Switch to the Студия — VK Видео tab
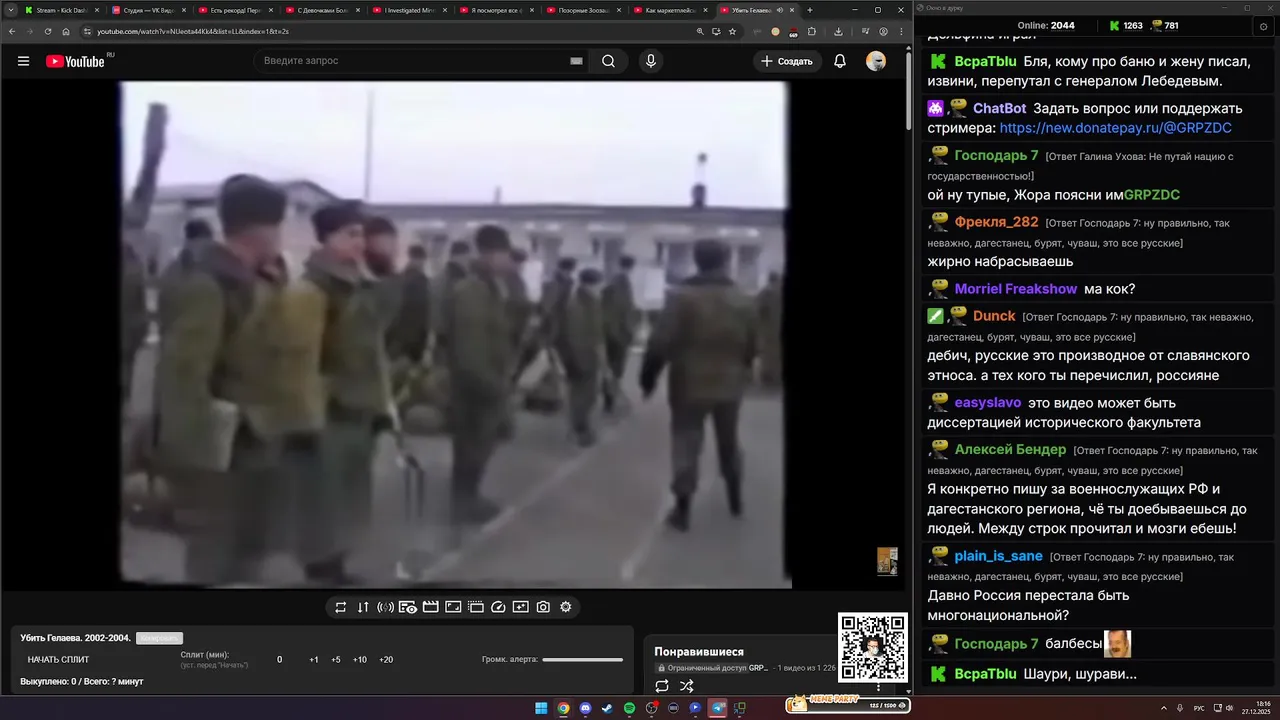 point(149,10)
